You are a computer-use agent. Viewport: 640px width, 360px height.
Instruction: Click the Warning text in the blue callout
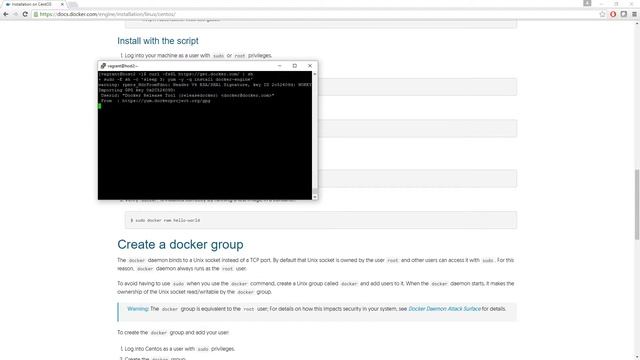pyautogui.click(x=138, y=309)
